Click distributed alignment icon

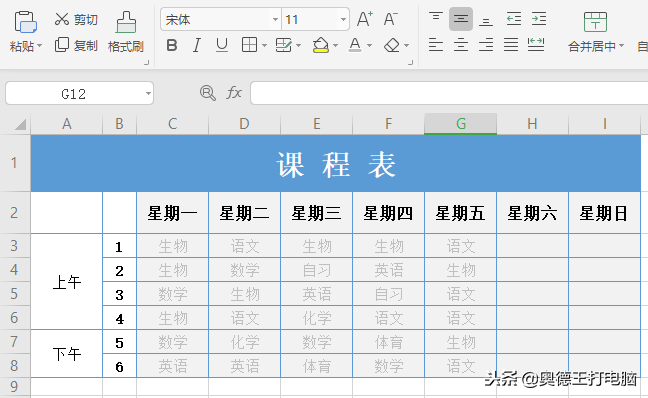(x=536, y=45)
